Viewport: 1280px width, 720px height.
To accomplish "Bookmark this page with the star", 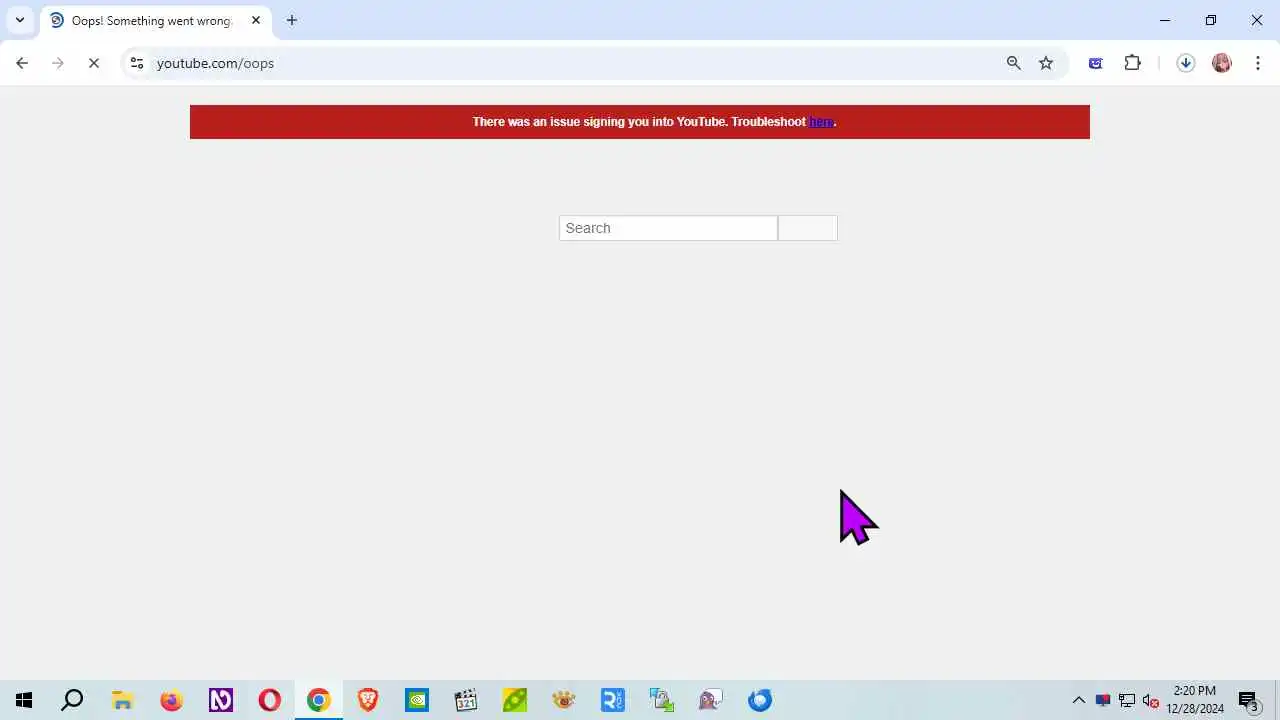I will [1046, 63].
